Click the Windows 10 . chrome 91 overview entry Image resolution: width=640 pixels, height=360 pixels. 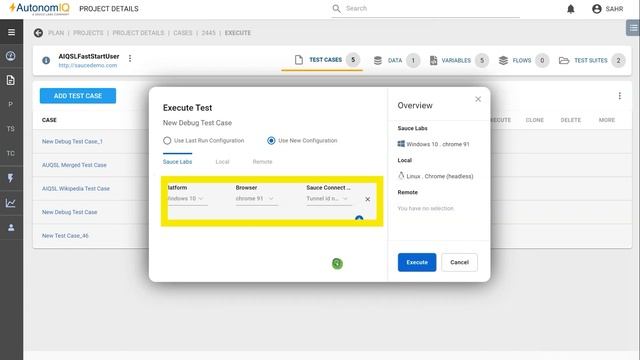click(433, 144)
